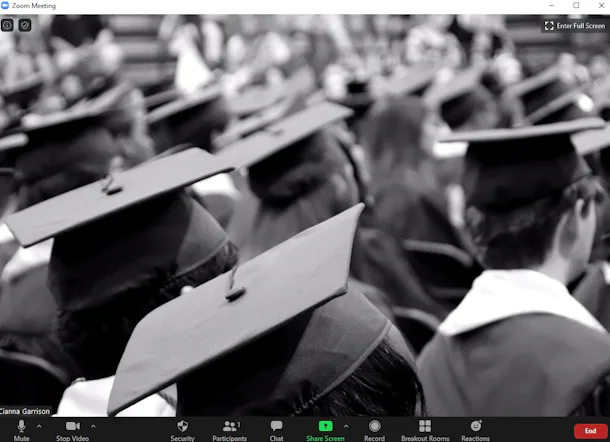Close the Zoom Meeting window
The height and width of the screenshot is (442, 610).
[601, 5]
